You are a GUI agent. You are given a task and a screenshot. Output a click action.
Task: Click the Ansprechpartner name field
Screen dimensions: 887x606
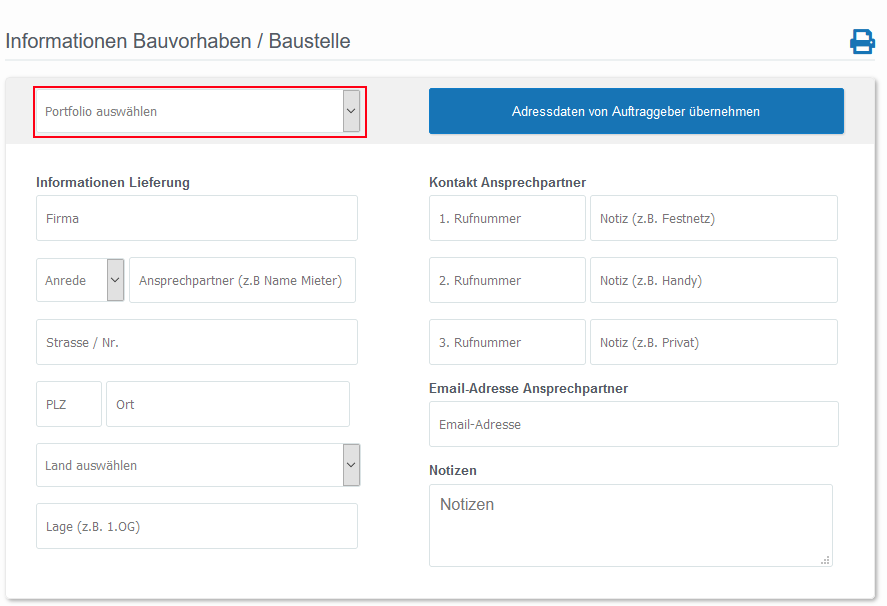(x=243, y=280)
